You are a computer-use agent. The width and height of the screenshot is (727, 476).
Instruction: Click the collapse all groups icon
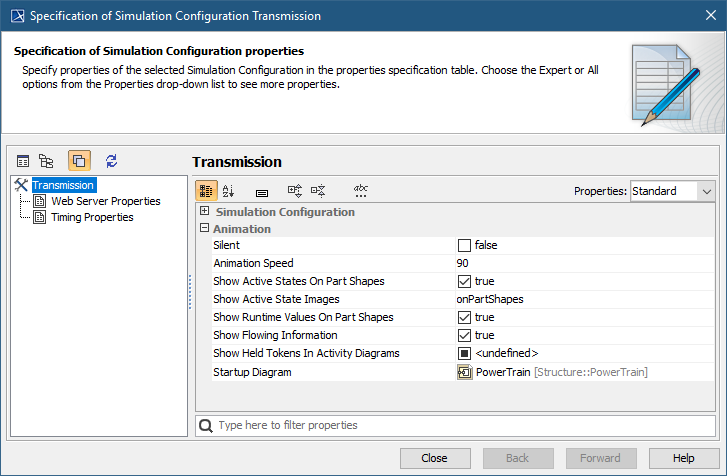coord(318,190)
